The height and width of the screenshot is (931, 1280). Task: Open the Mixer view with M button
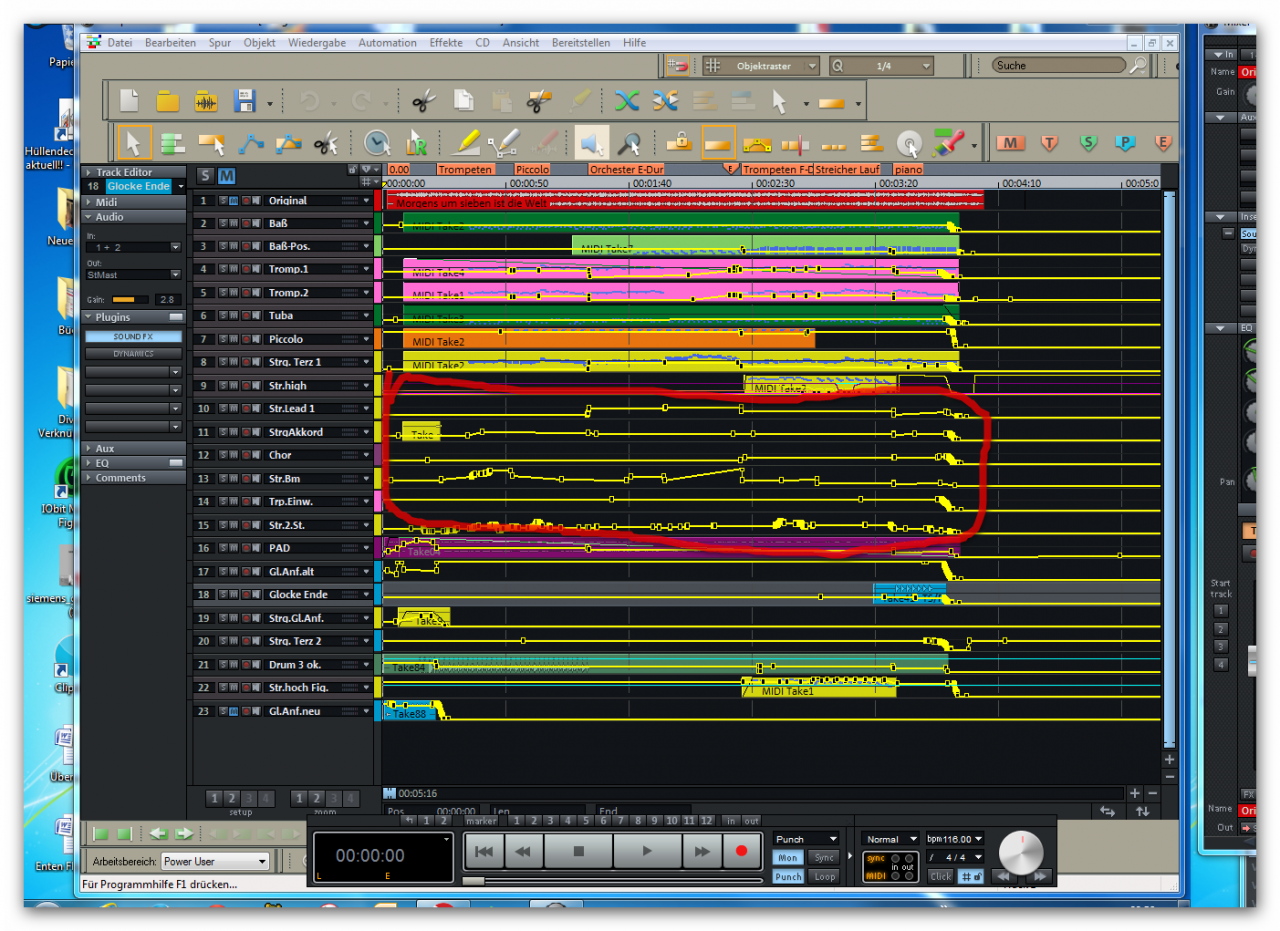pos(1011,143)
